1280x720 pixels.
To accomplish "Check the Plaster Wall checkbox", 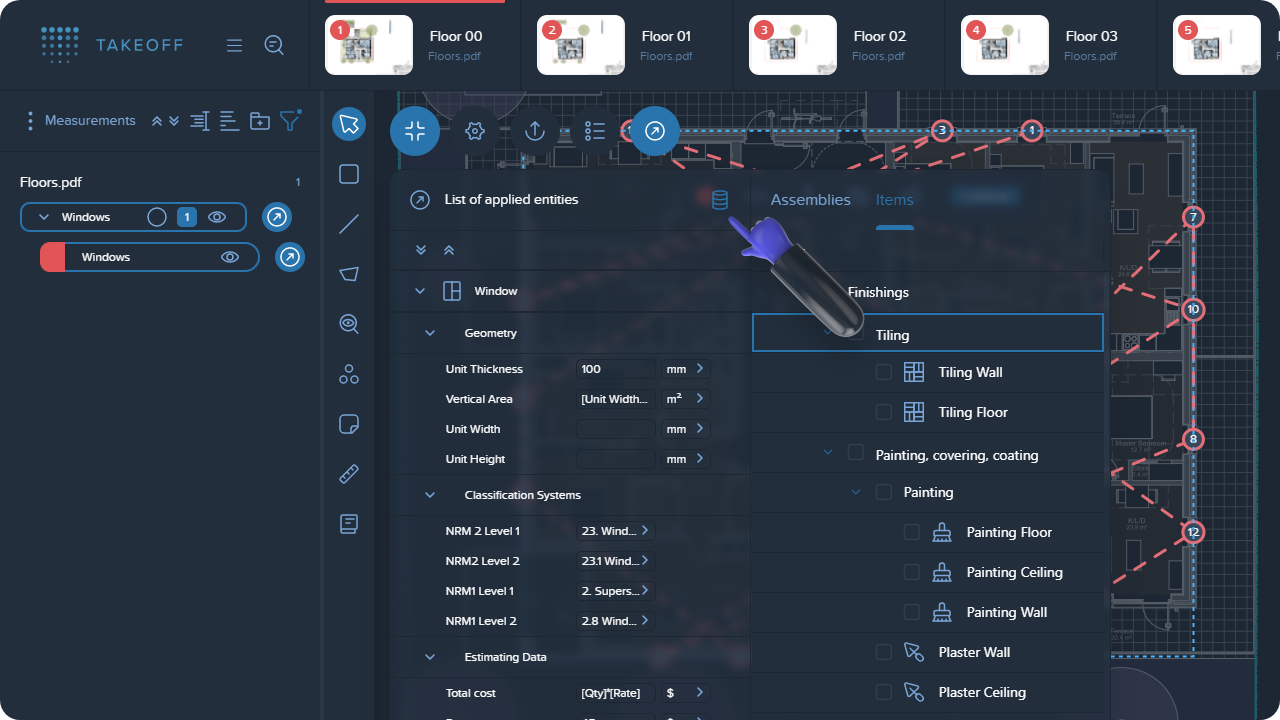I will tap(884, 652).
